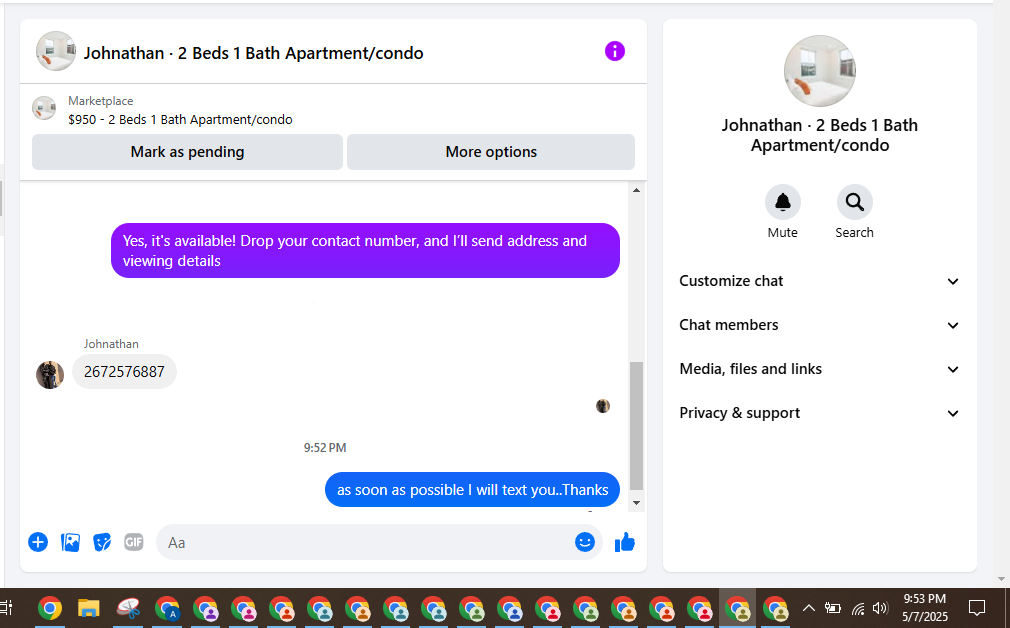Open File Explorer from the taskbar
Viewport: 1010px width, 628px height.
click(x=88, y=608)
